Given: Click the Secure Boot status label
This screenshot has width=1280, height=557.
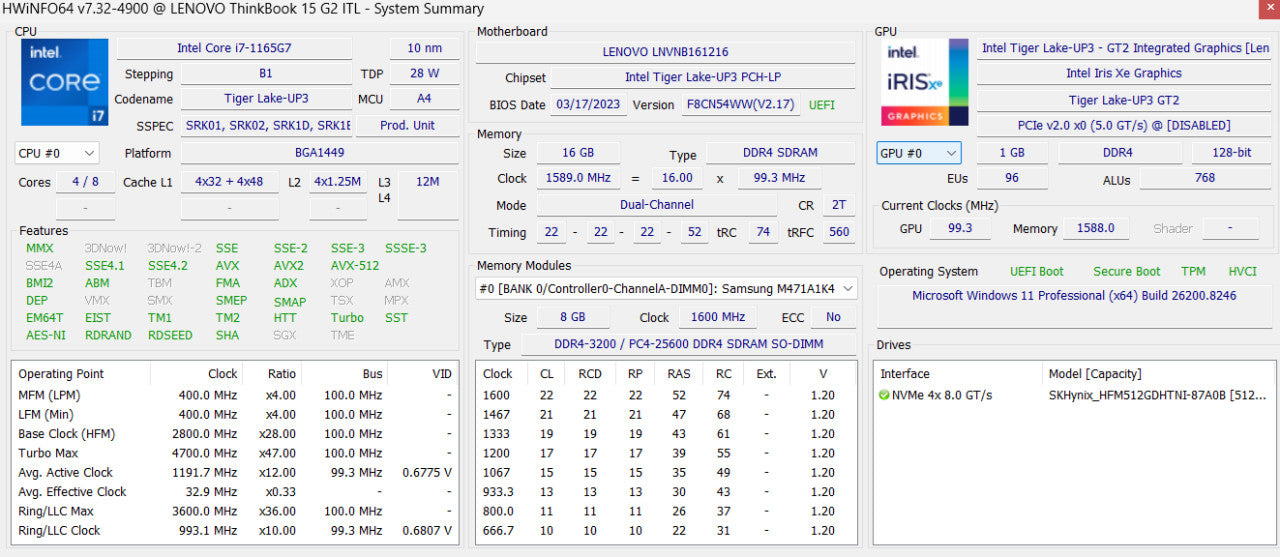Looking at the screenshot, I should point(1127,271).
